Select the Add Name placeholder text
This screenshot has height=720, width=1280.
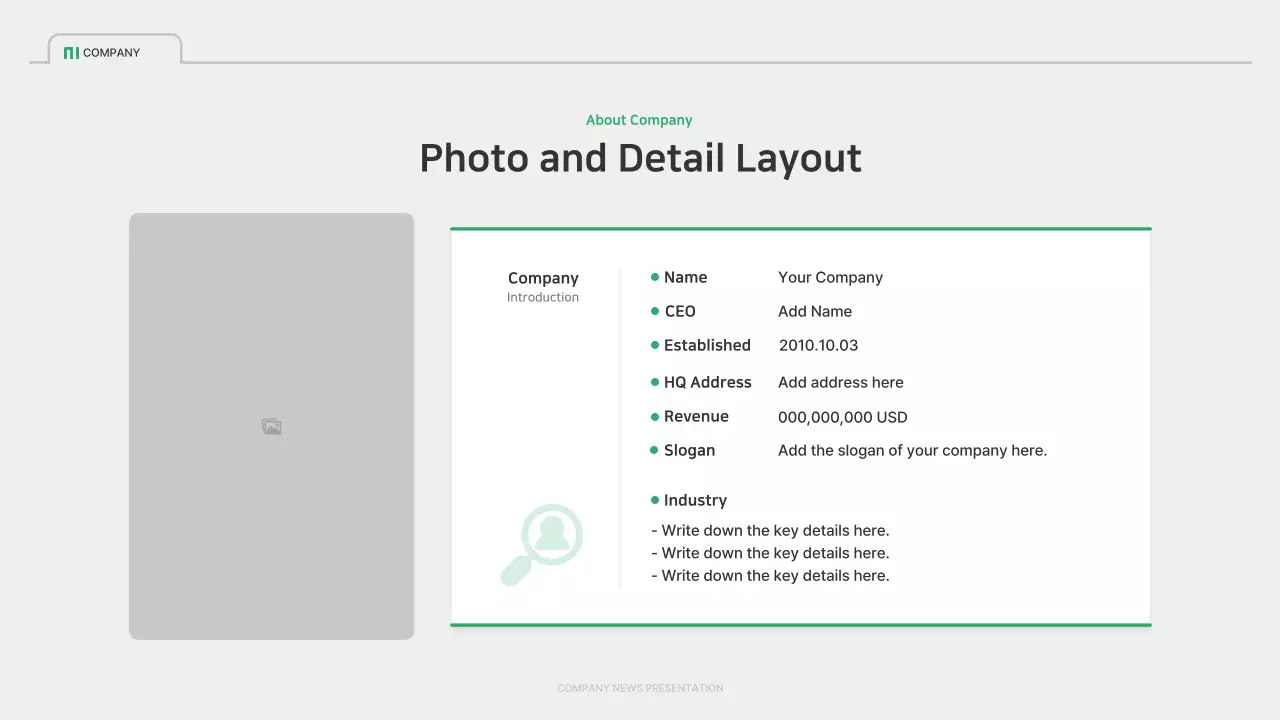pyautogui.click(x=815, y=311)
